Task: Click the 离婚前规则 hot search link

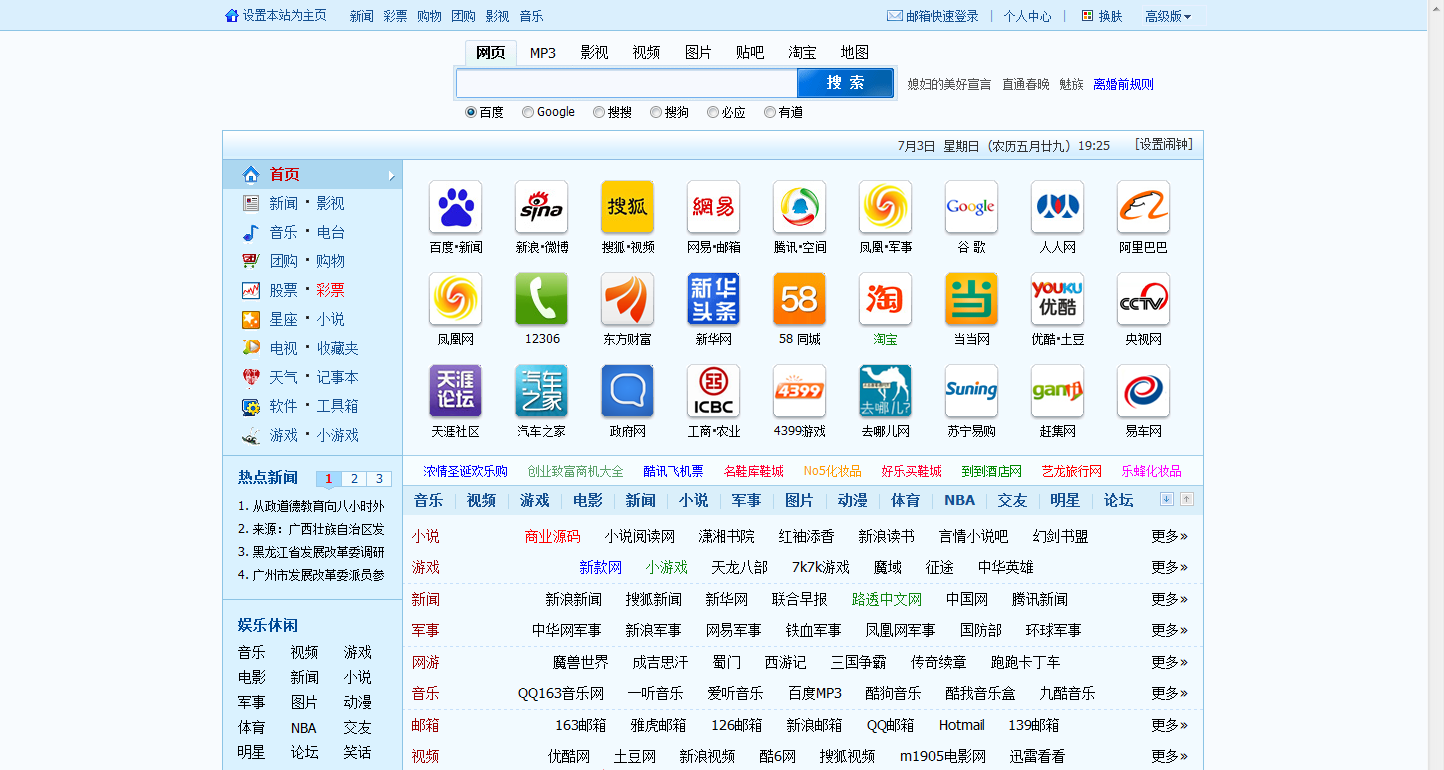Action: [1124, 84]
